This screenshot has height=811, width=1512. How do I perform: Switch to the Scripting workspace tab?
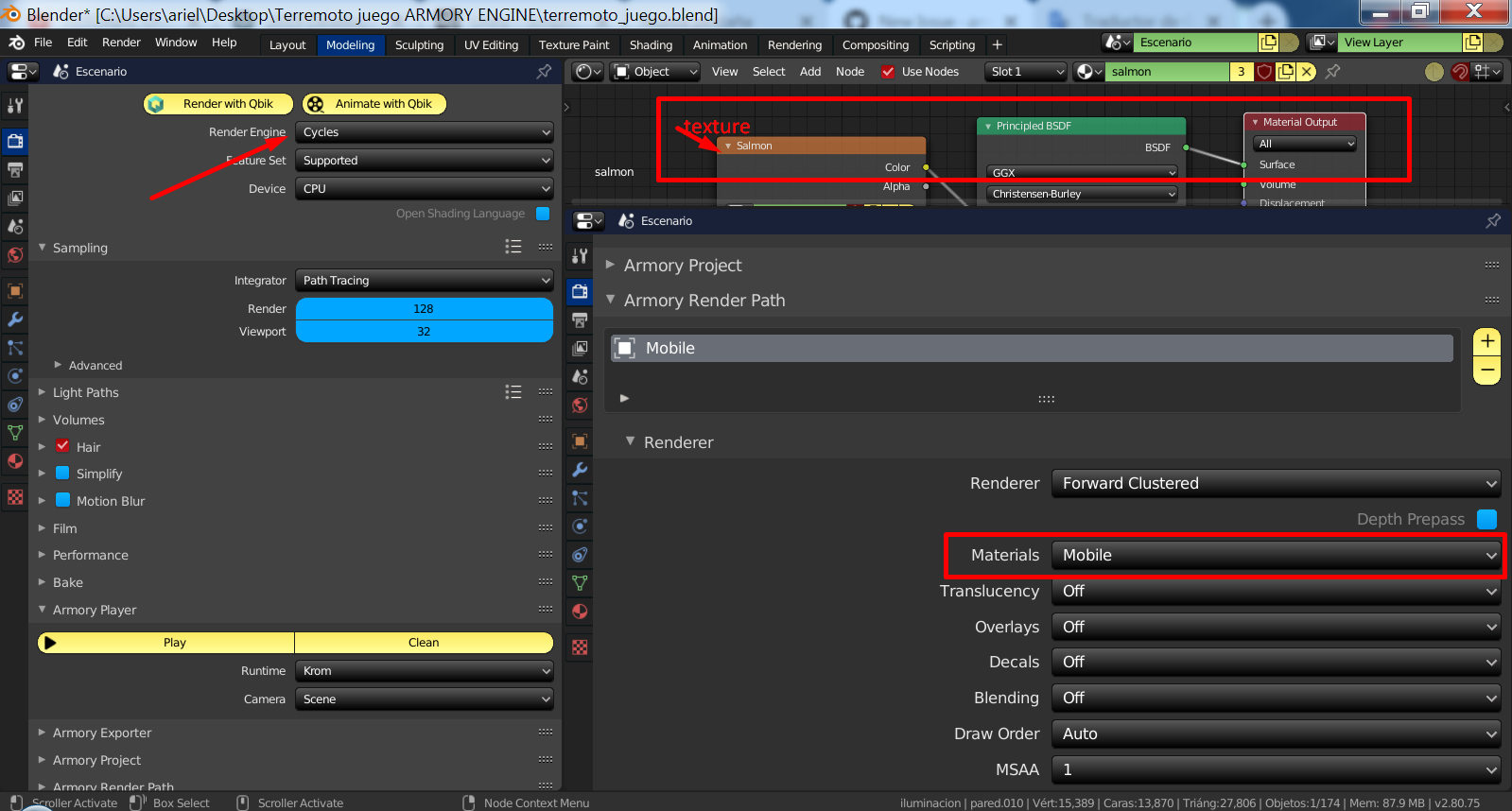pyautogui.click(x=951, y=44)
